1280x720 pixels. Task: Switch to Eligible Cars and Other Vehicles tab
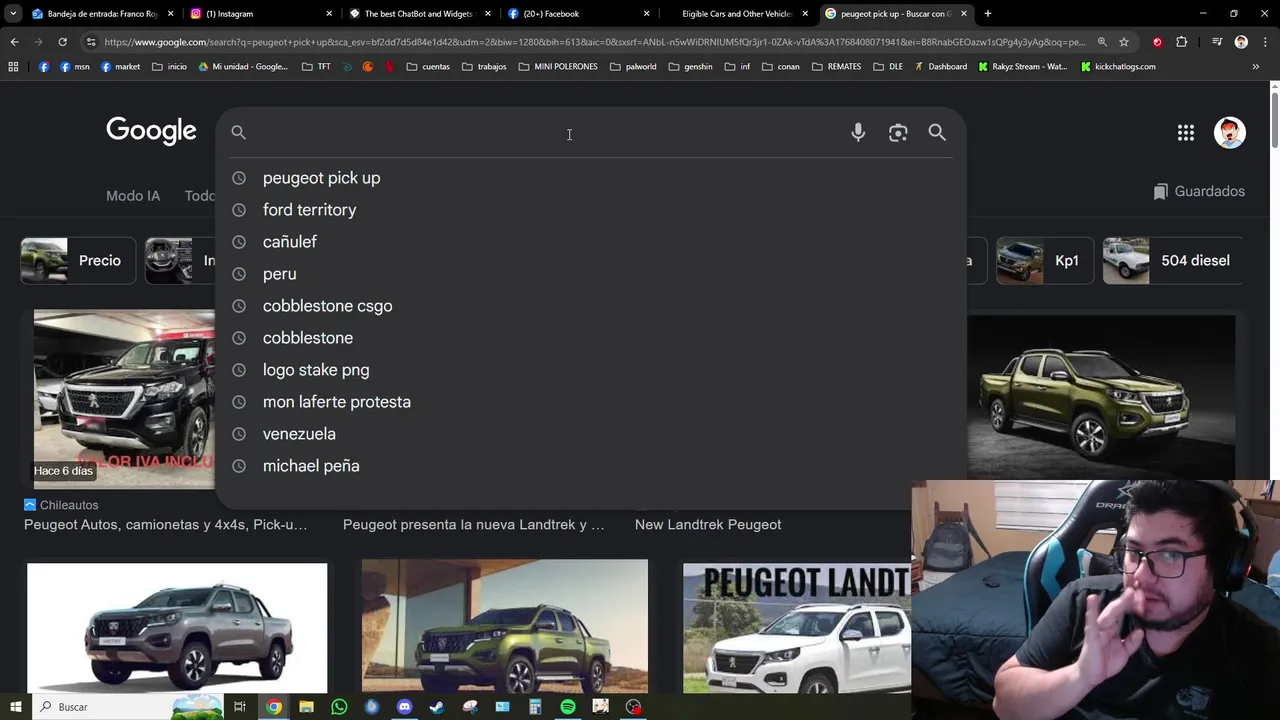point(737,14)
